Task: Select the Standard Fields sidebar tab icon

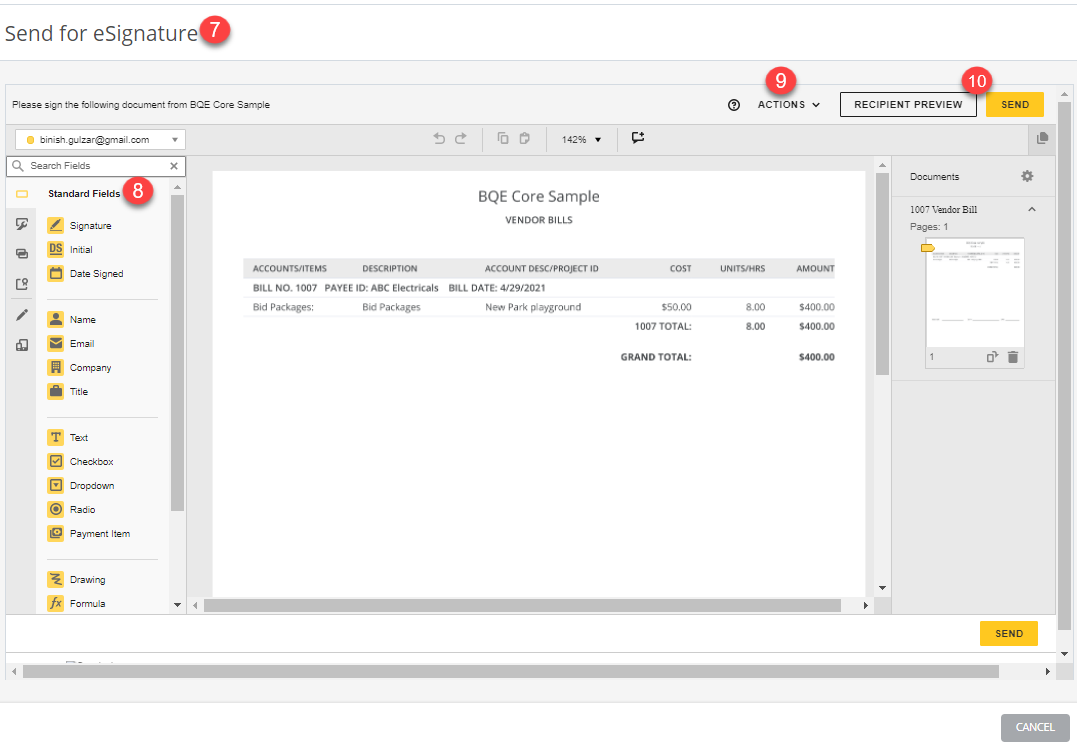Action: tap(22, 194)
